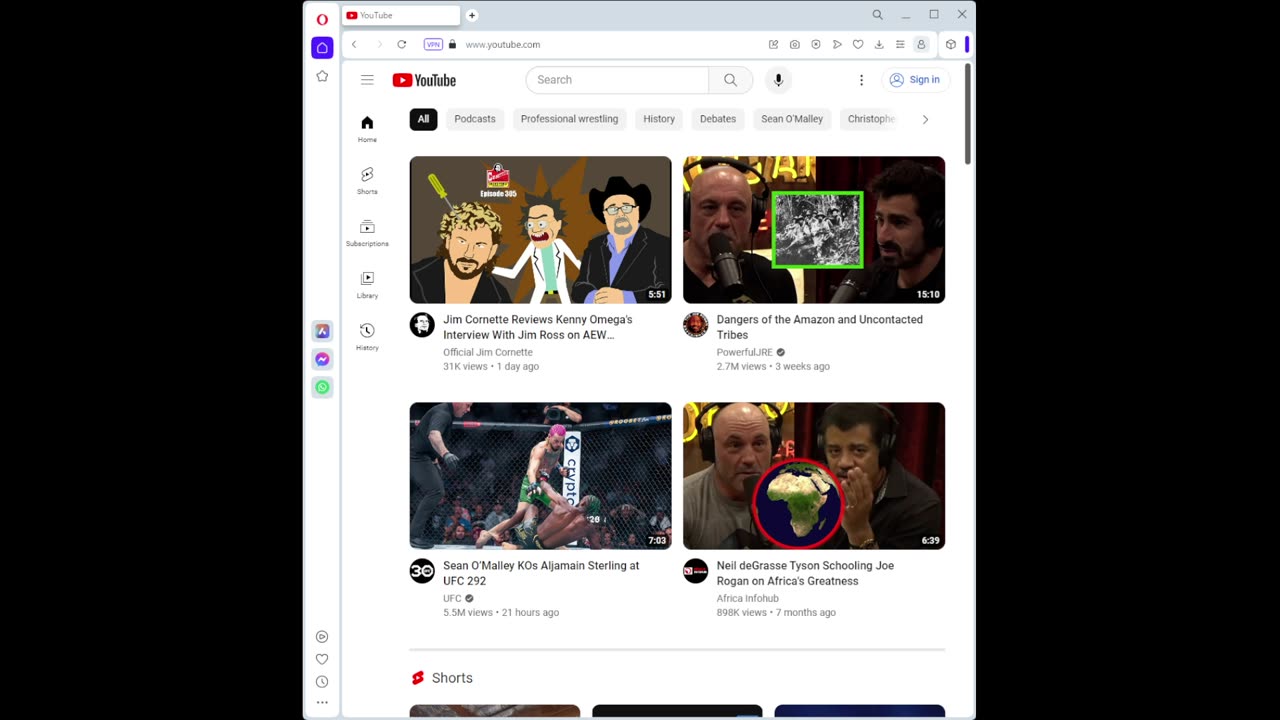Viewport: 1280px width, 720px height.
Task: Click the Sign in button
Action: 914,80
